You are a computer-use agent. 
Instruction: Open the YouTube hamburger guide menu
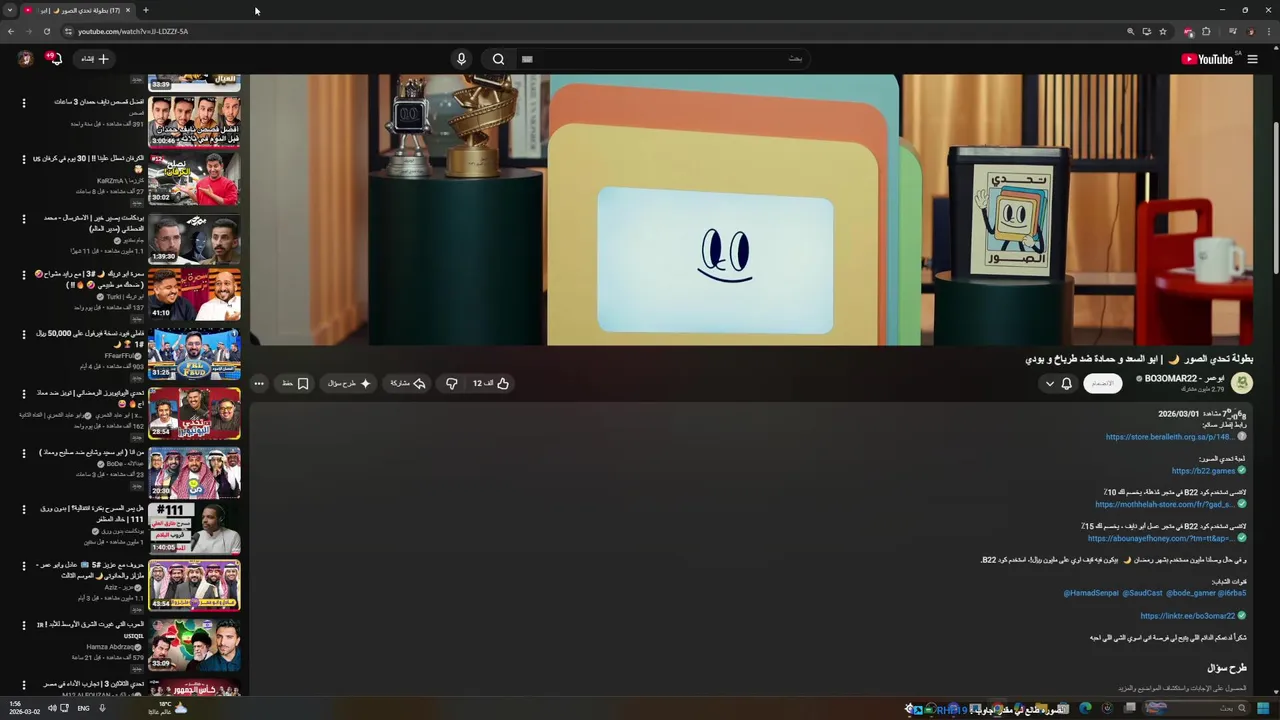pos(1252,59)
